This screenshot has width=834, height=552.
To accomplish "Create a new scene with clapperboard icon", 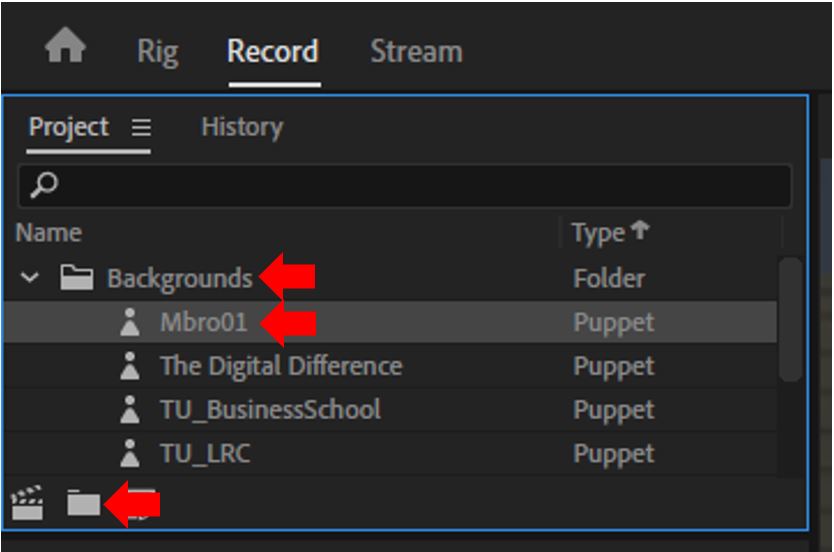I will [x=27, y=502].
